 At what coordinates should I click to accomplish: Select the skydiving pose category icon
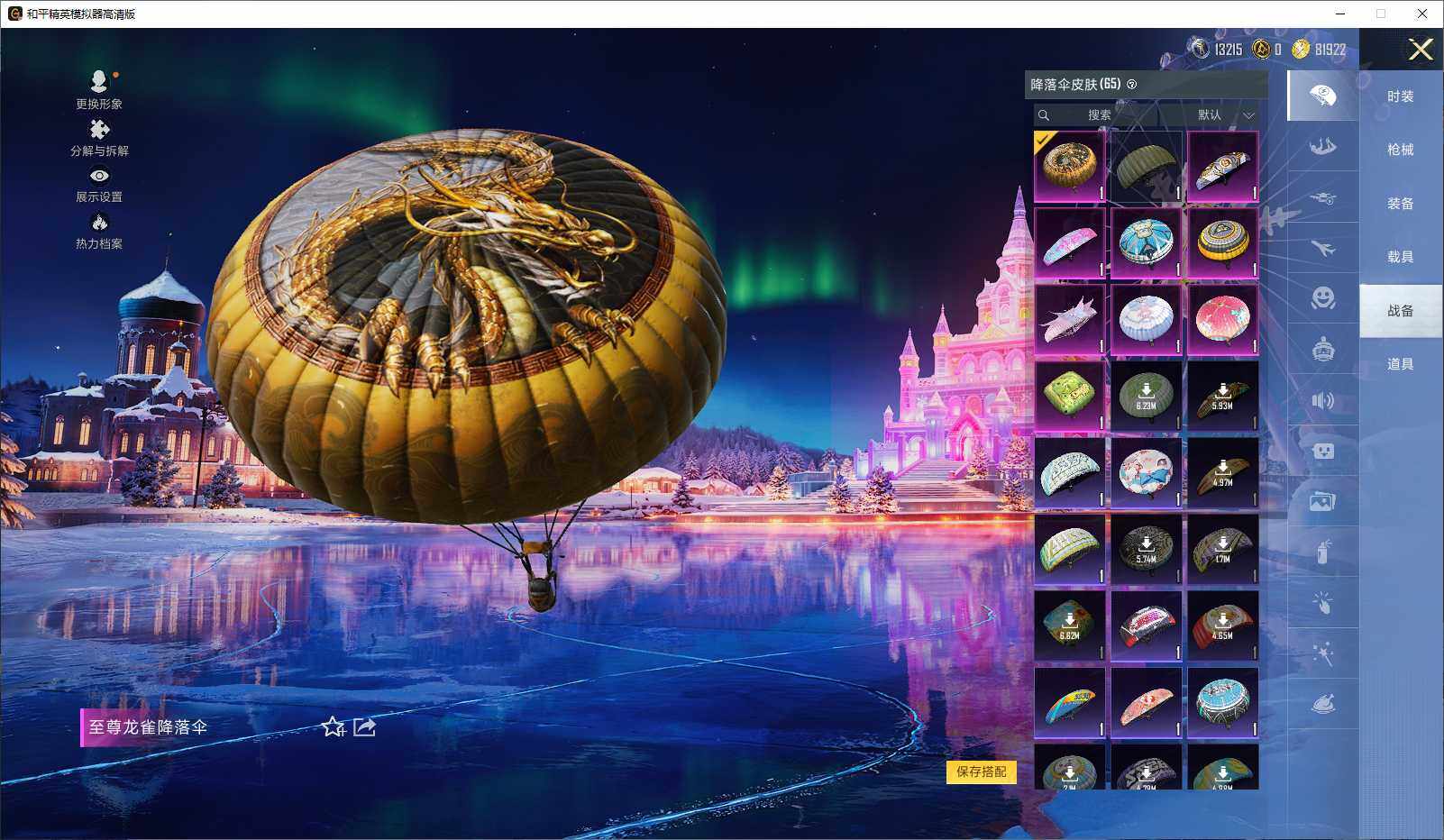click(x=1322, y=146)
